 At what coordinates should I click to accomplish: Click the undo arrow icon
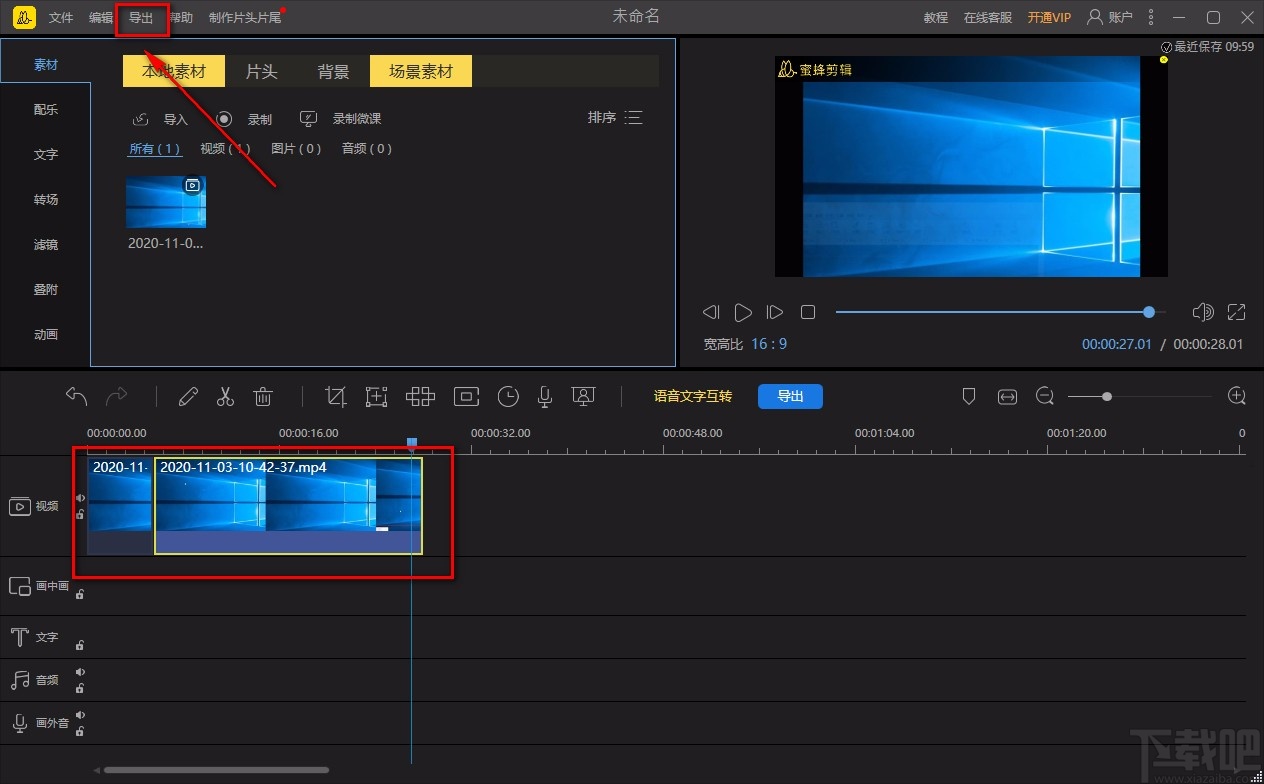[77, 397]
